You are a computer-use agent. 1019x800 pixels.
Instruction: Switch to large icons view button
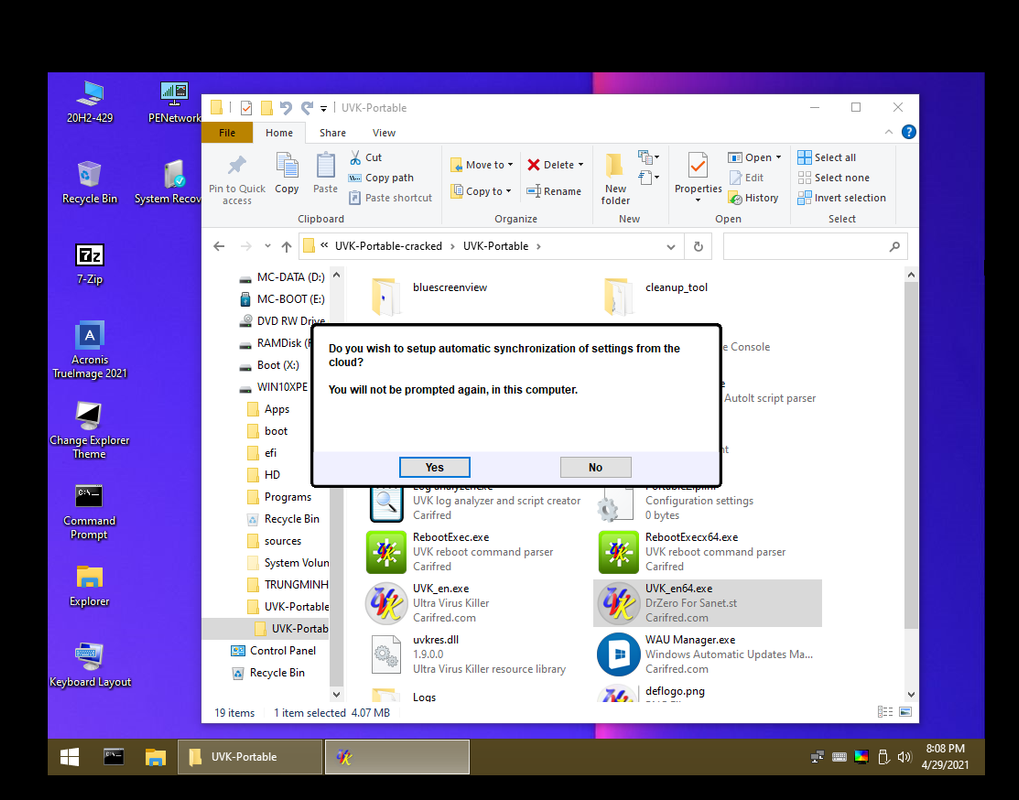905,712
